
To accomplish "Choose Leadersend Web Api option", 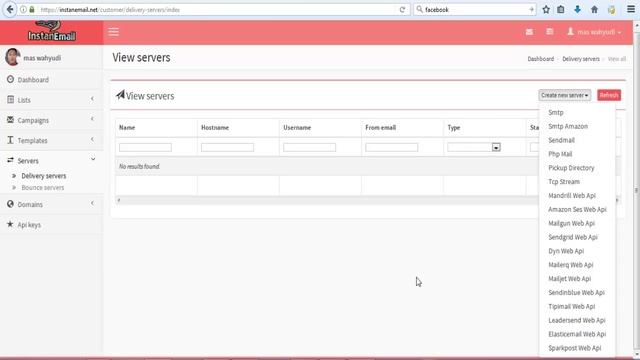I will click(x=577, y=320).
